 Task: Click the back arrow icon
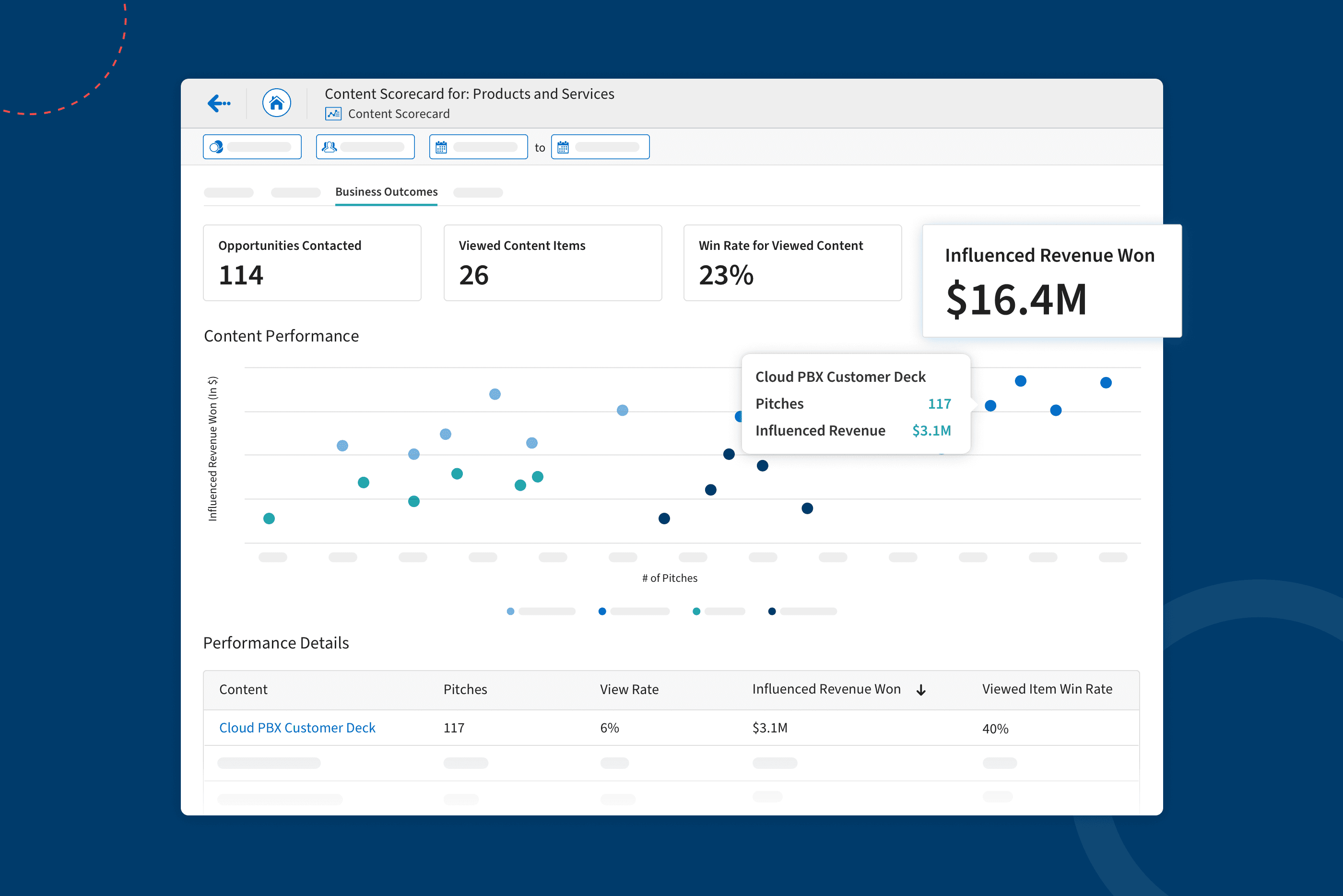219,104
